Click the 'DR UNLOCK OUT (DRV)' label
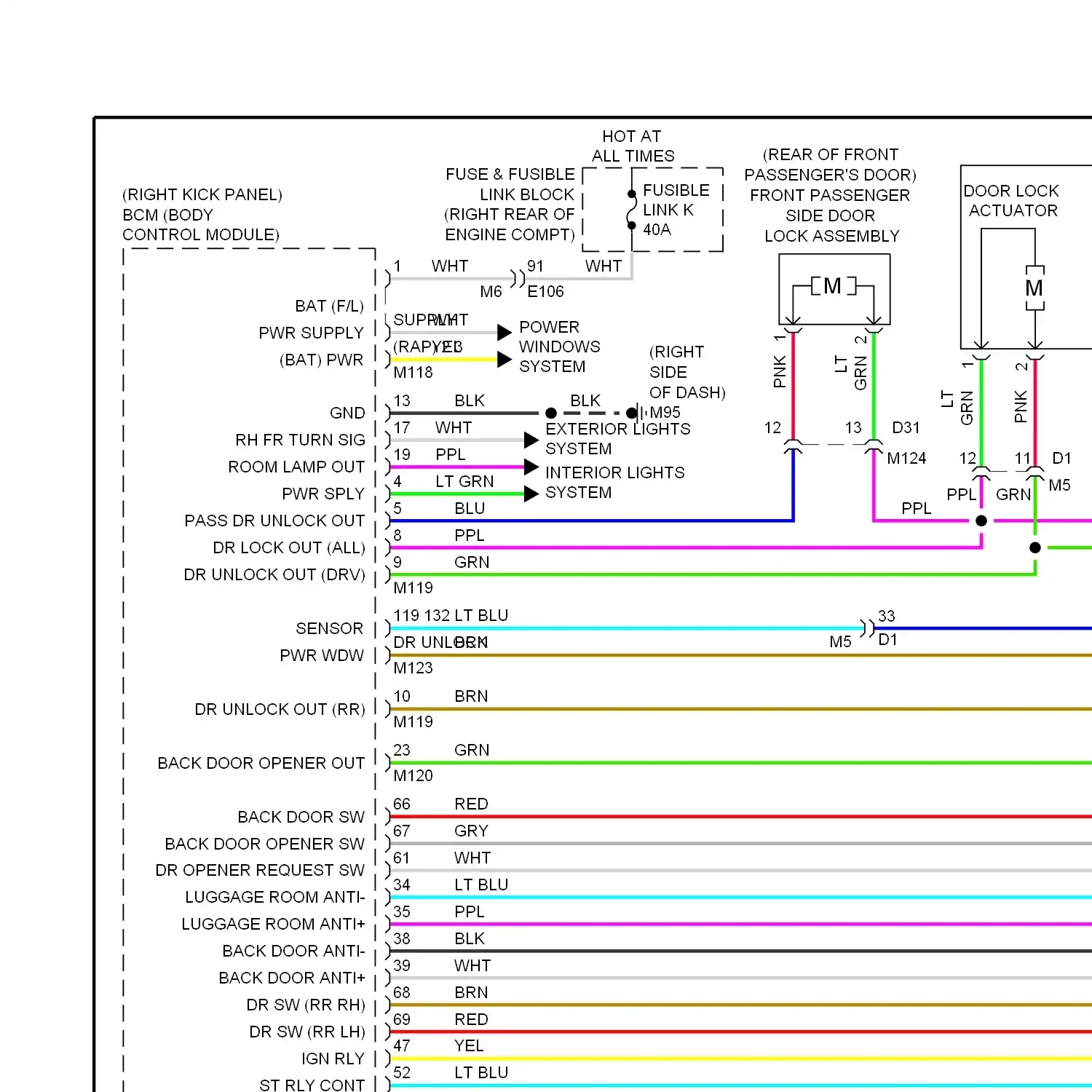The height and width of the screenshot is (1092, 1092). click(274, 574)
